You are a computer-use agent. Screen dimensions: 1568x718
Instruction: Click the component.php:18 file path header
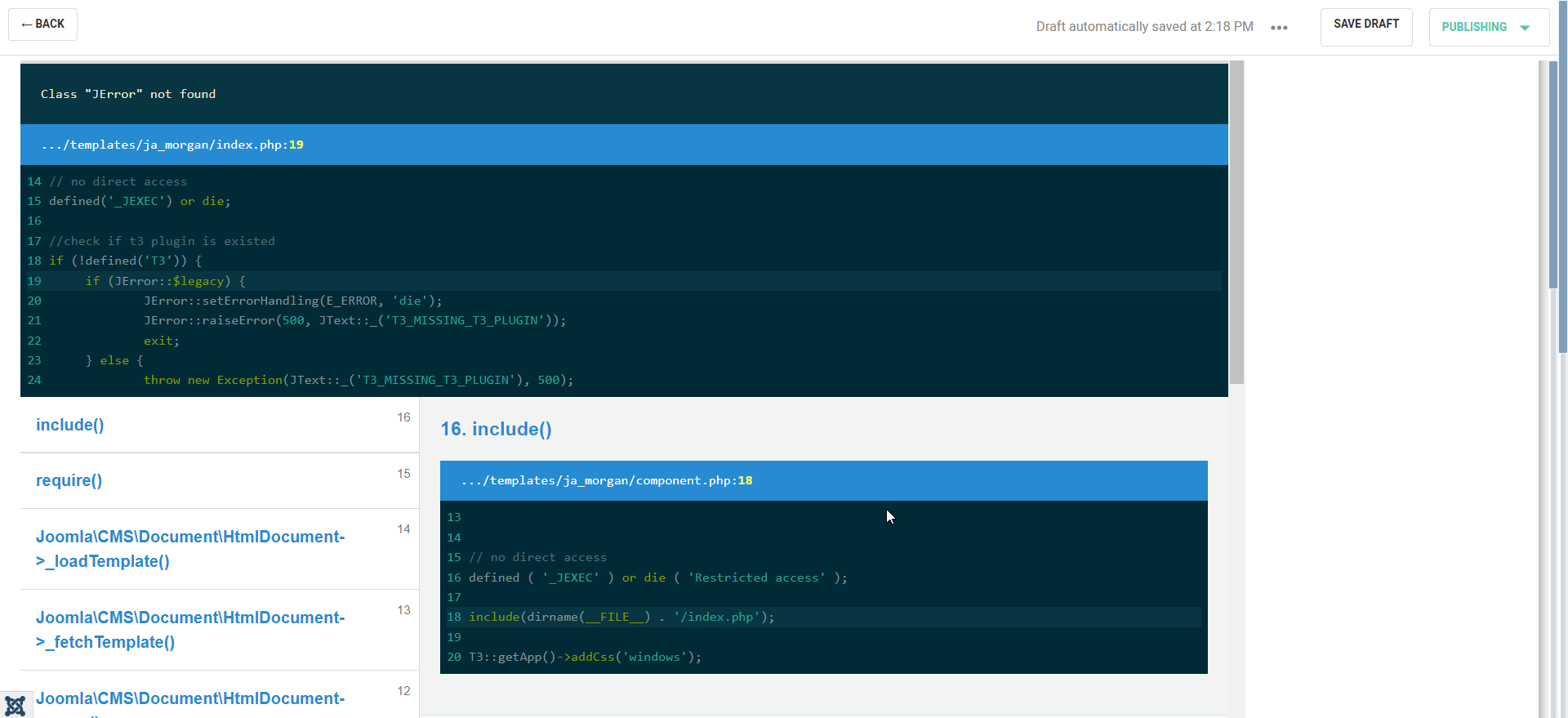click(606, 480)
